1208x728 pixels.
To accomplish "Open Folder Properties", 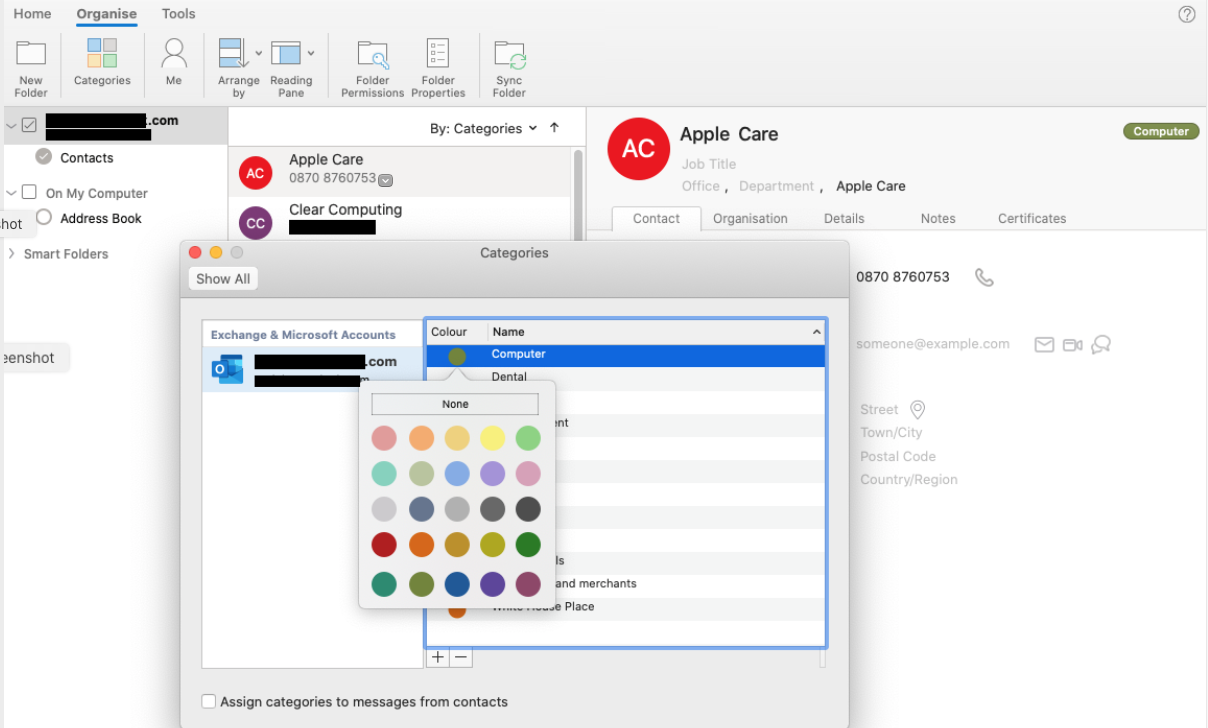I will 438,68.
